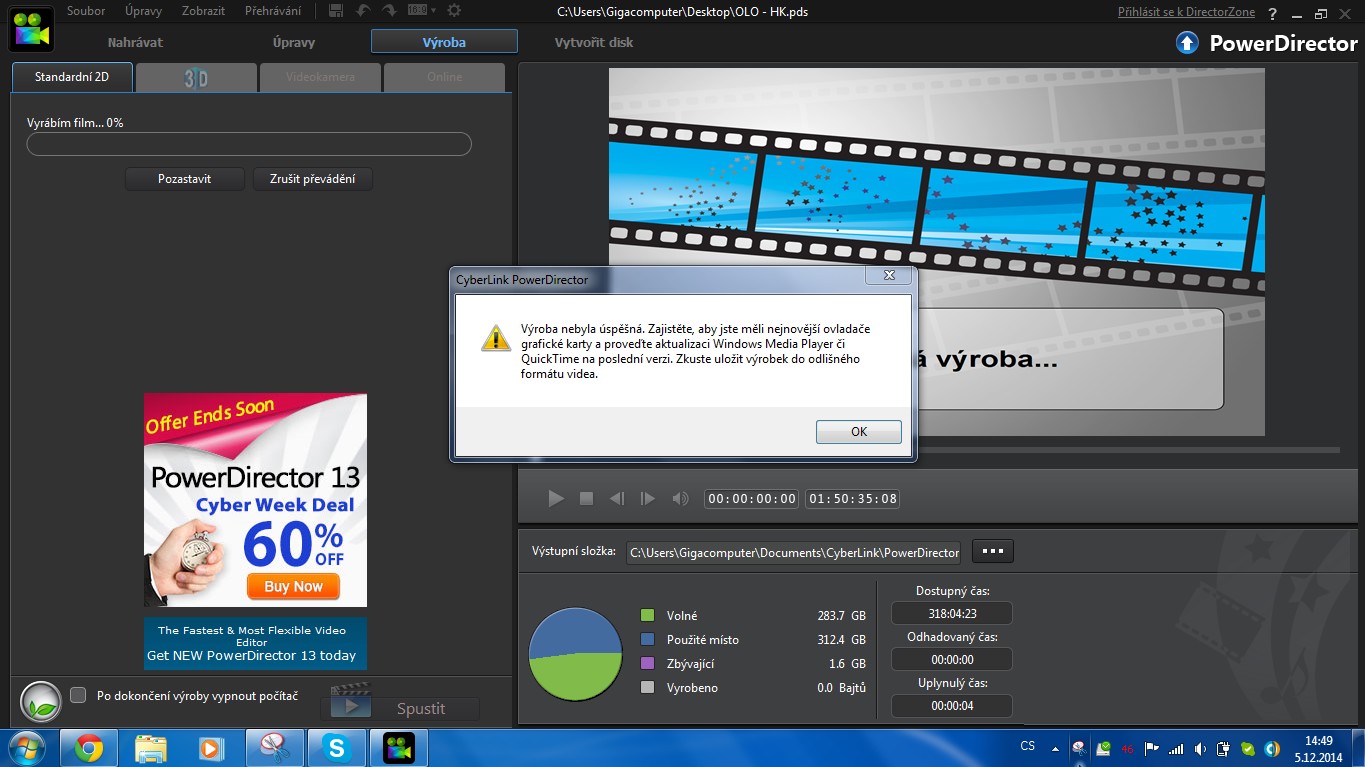The height and width of the screenshot is (767, 1365).
Task: Click the PowerDirector upgrade arrow icon
Action: (x=1186, y=43)
